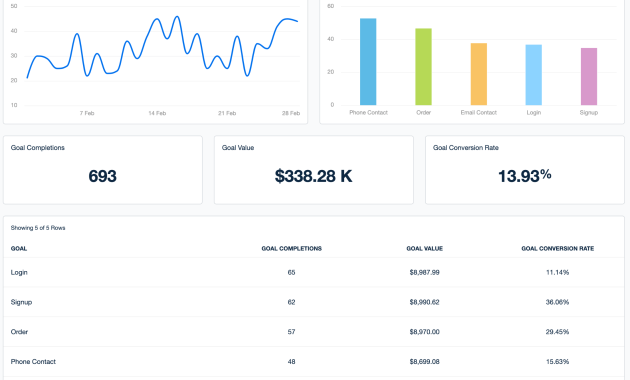Viewport: 630px width, 380px height.
Task: Click the Signup bar chart label
Action: 589,112
